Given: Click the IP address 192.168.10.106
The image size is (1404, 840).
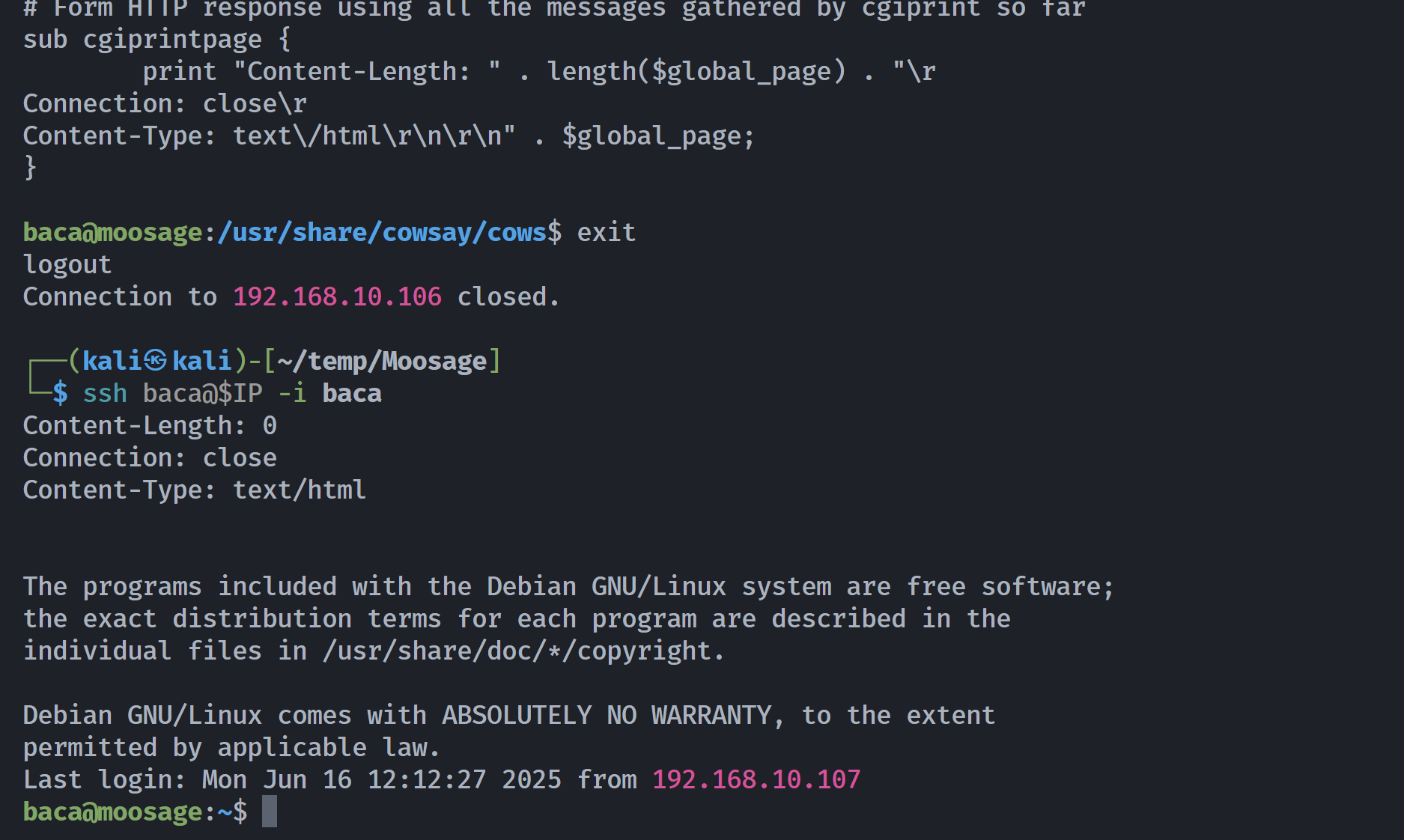Looking at the screenshot, I should [x=337, y=296].
